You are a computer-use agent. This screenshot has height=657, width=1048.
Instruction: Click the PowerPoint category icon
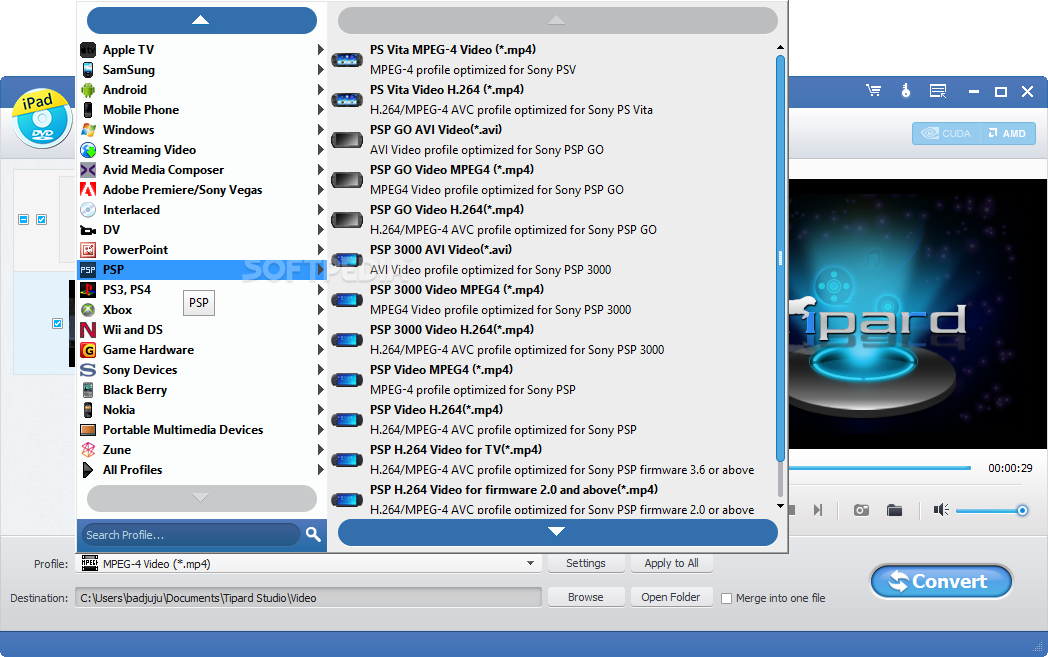[88, 250]
